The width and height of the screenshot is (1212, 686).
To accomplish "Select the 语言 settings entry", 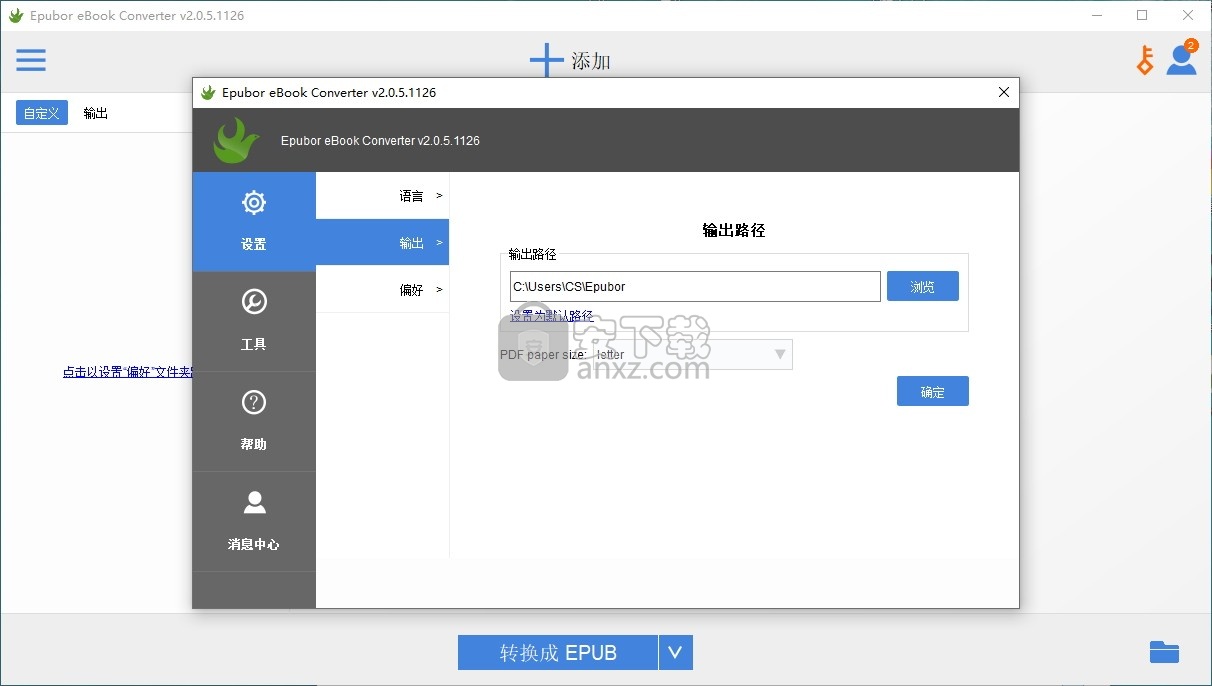I will (x=382, y=195).
